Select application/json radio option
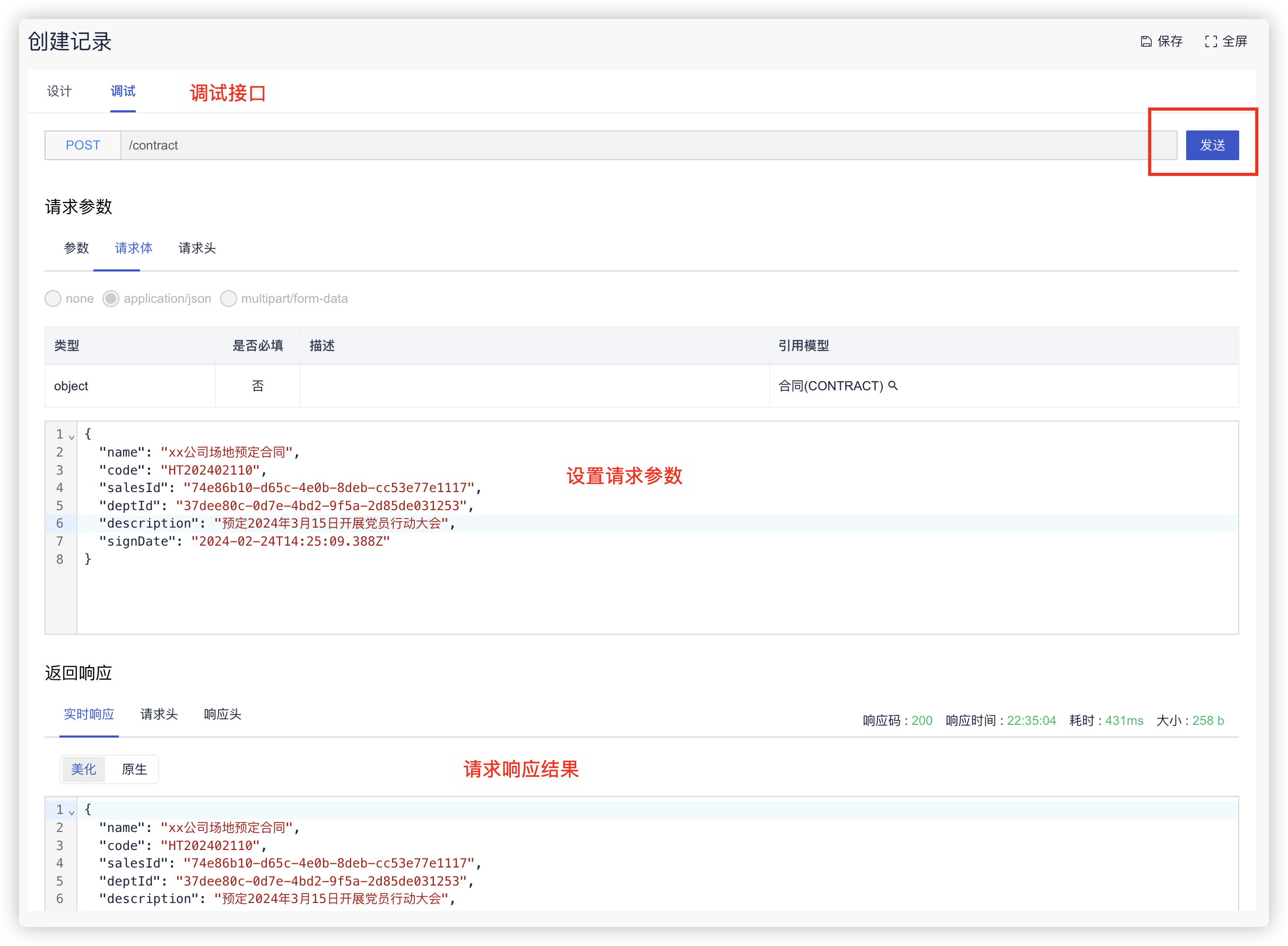The image size is (1288, 946). [x=111, y=299]
